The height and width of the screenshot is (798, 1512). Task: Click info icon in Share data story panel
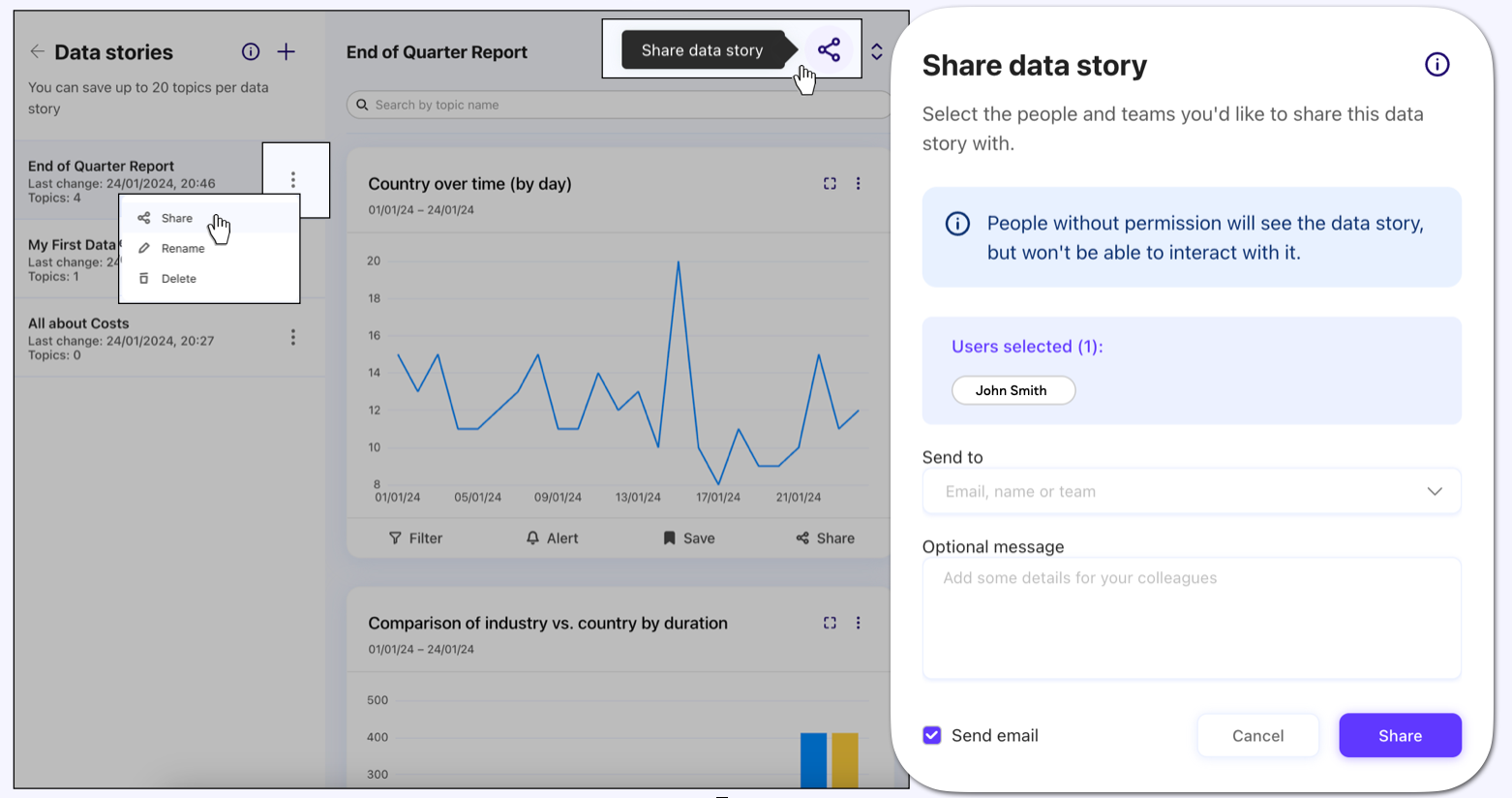(x=1436, y=65)
